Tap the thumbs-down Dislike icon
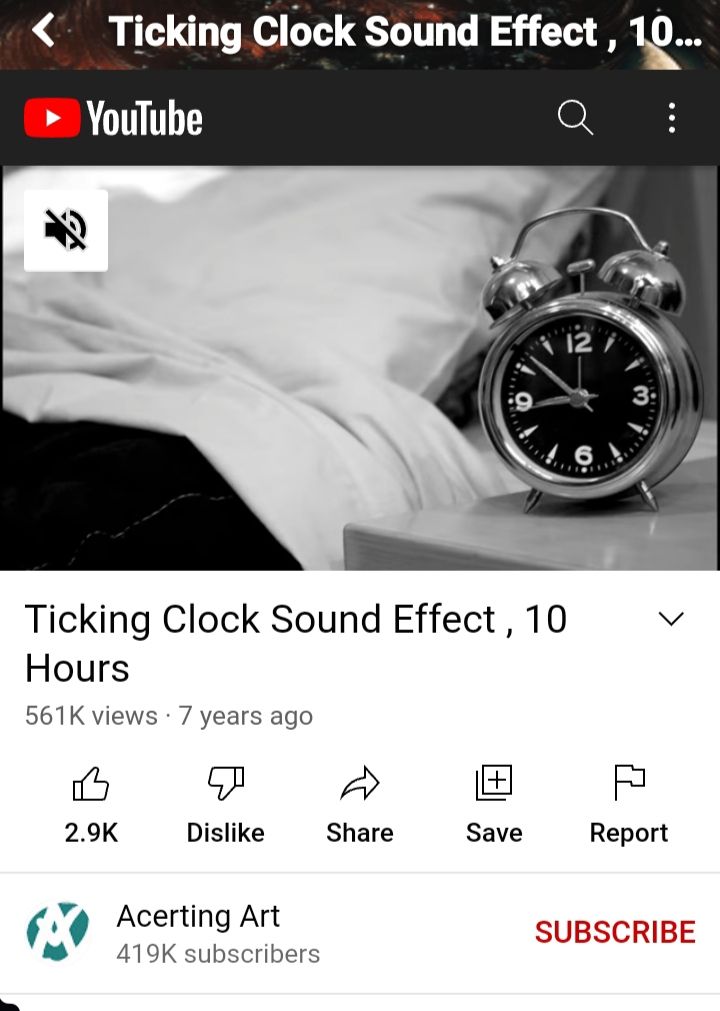The height and width of the screenshot is (1011, 720). [x=226, y=783]
